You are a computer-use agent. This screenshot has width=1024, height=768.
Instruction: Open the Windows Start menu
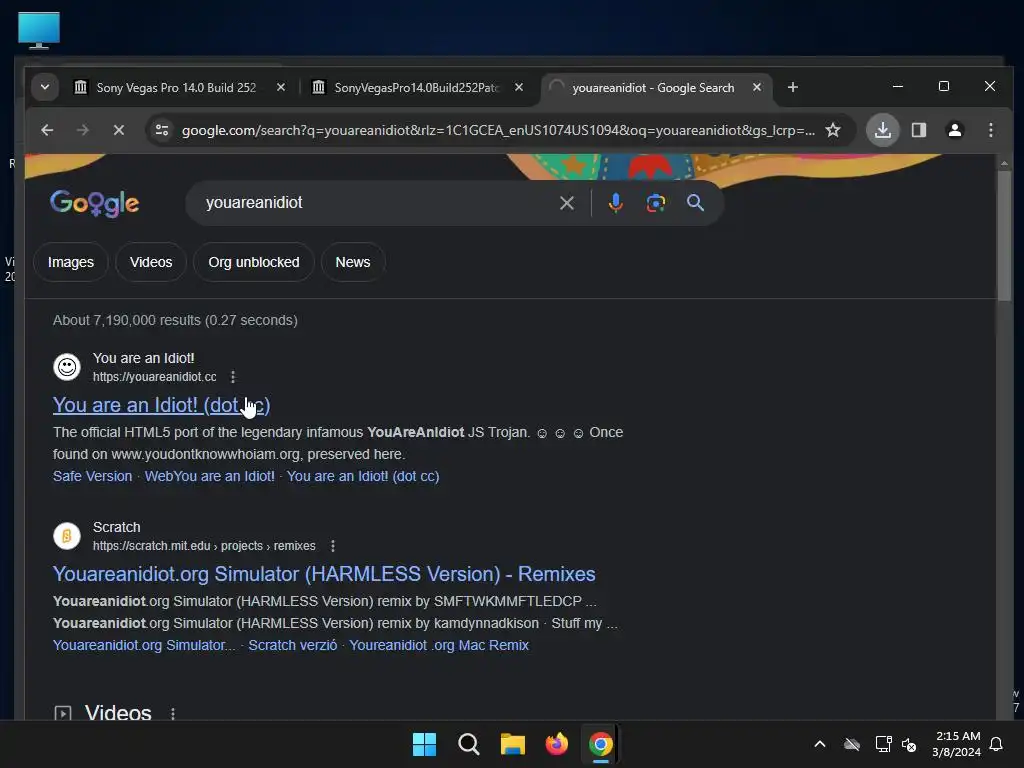point(424,744)
